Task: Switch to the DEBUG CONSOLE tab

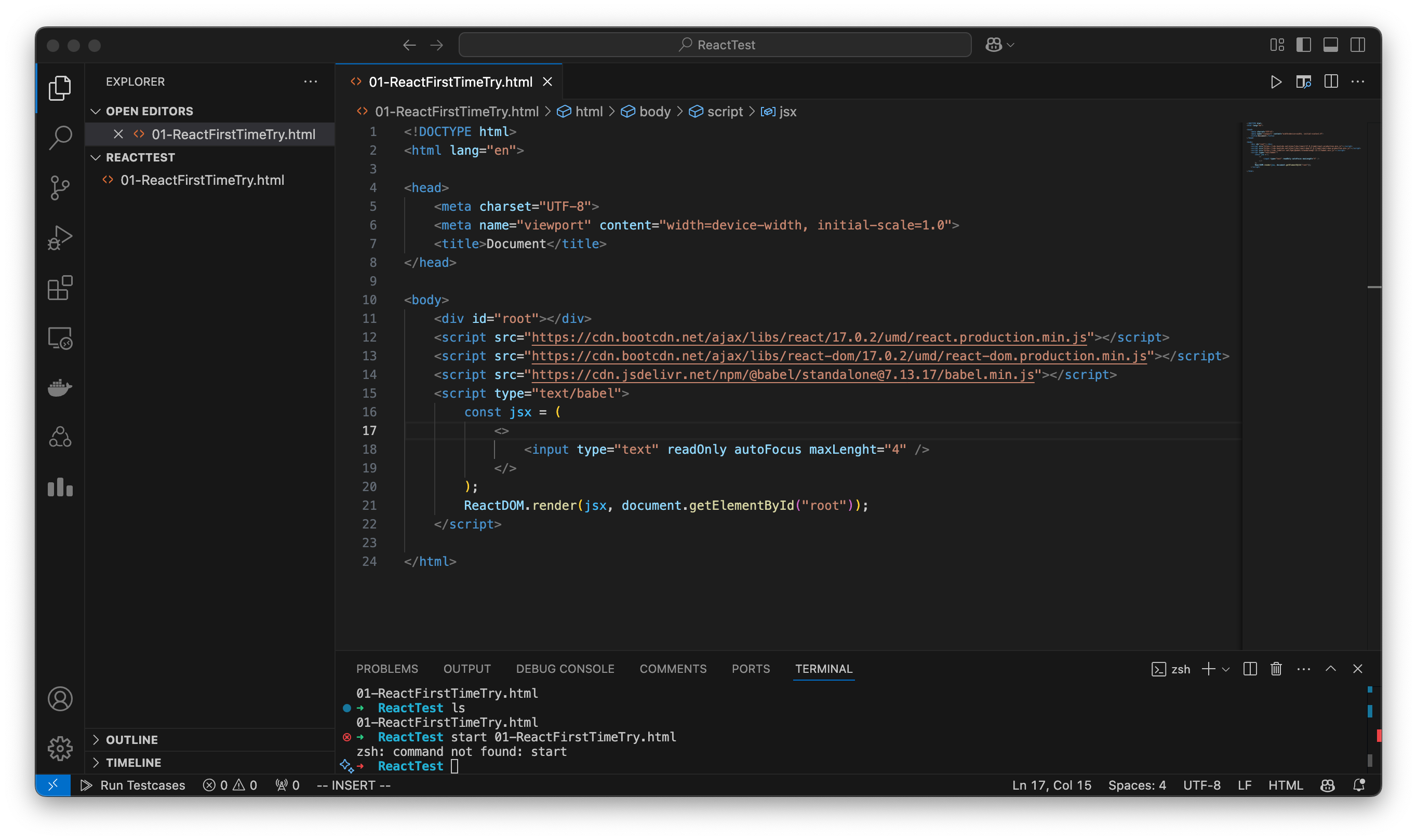Action: pos(565,669)
